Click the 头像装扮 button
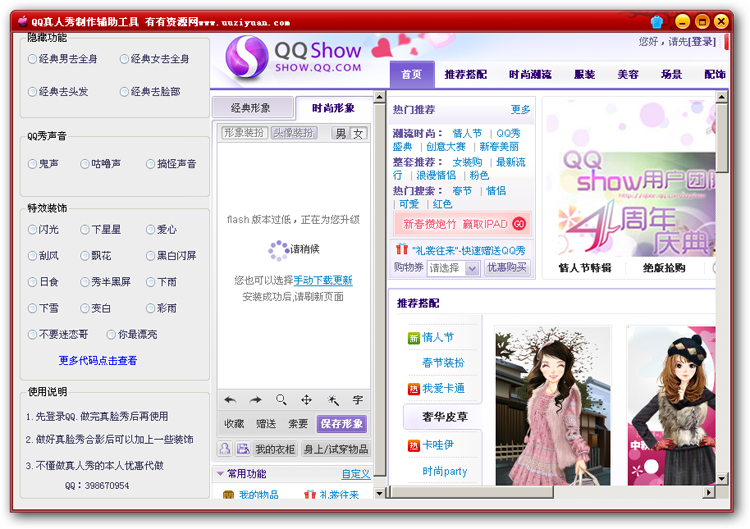 pyautogui.click(x=294, y=132)
